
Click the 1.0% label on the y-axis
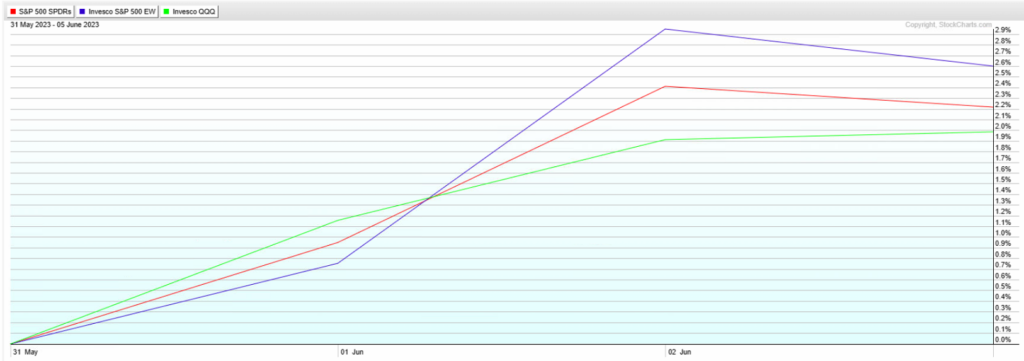pyautogui.click(x=1003, y=233)
